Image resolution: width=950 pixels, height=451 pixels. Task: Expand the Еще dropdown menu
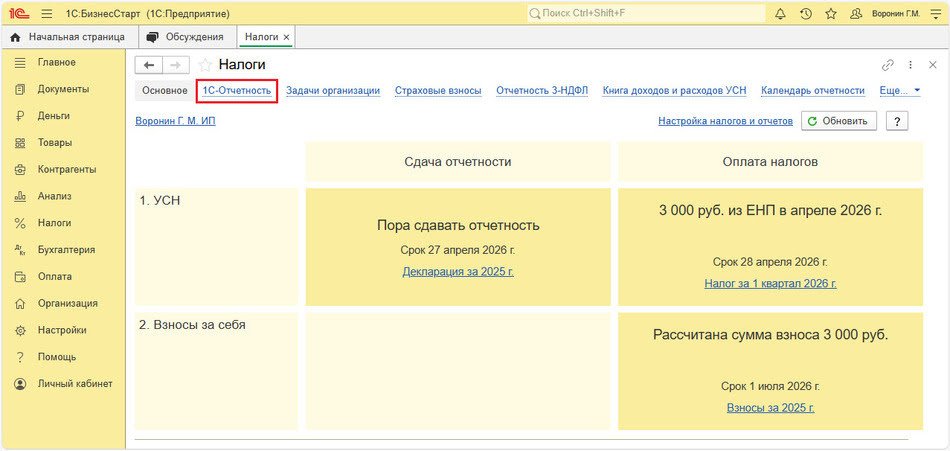900,91
